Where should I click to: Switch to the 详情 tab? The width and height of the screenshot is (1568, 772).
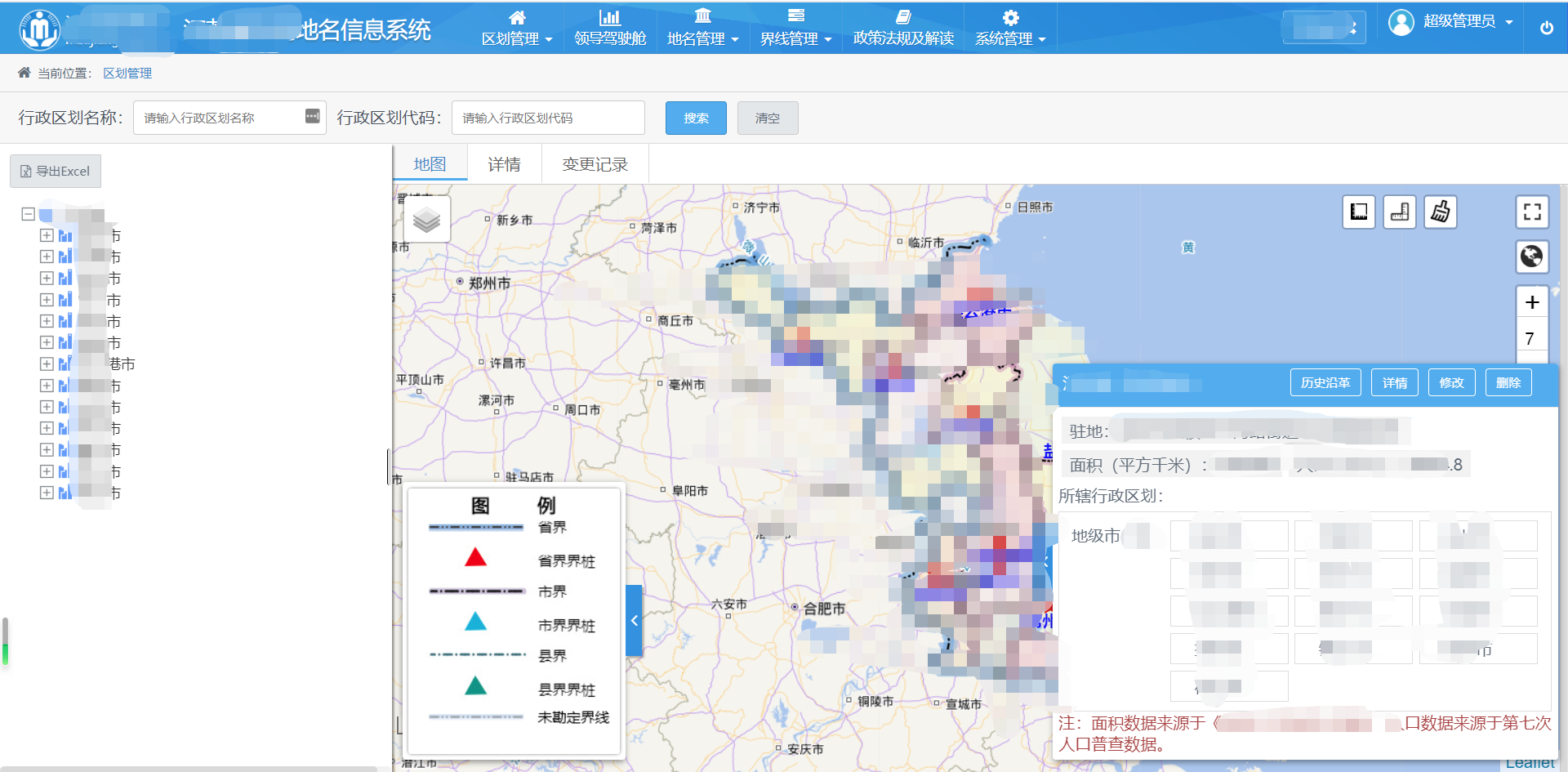point(504,163)
